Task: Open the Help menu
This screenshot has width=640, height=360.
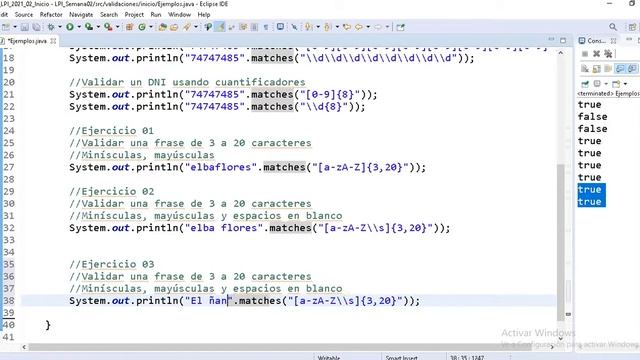Action: [x=204, y=14]
